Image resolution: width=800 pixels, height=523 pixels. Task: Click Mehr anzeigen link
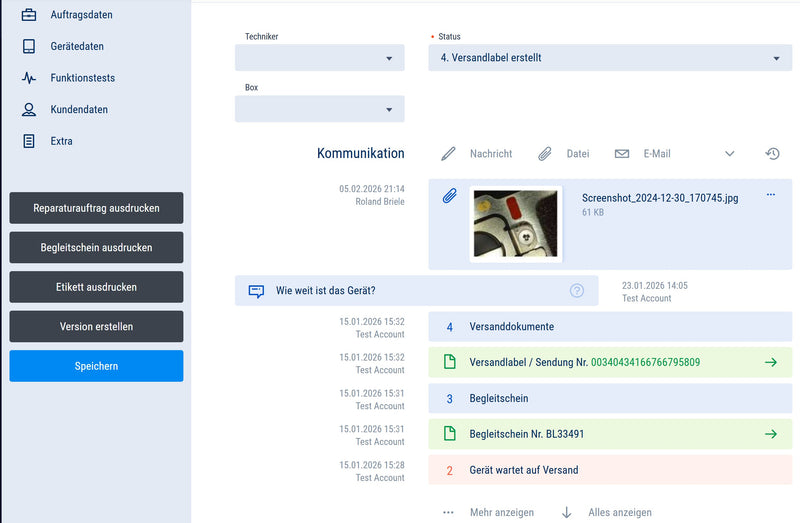point(501,512)
